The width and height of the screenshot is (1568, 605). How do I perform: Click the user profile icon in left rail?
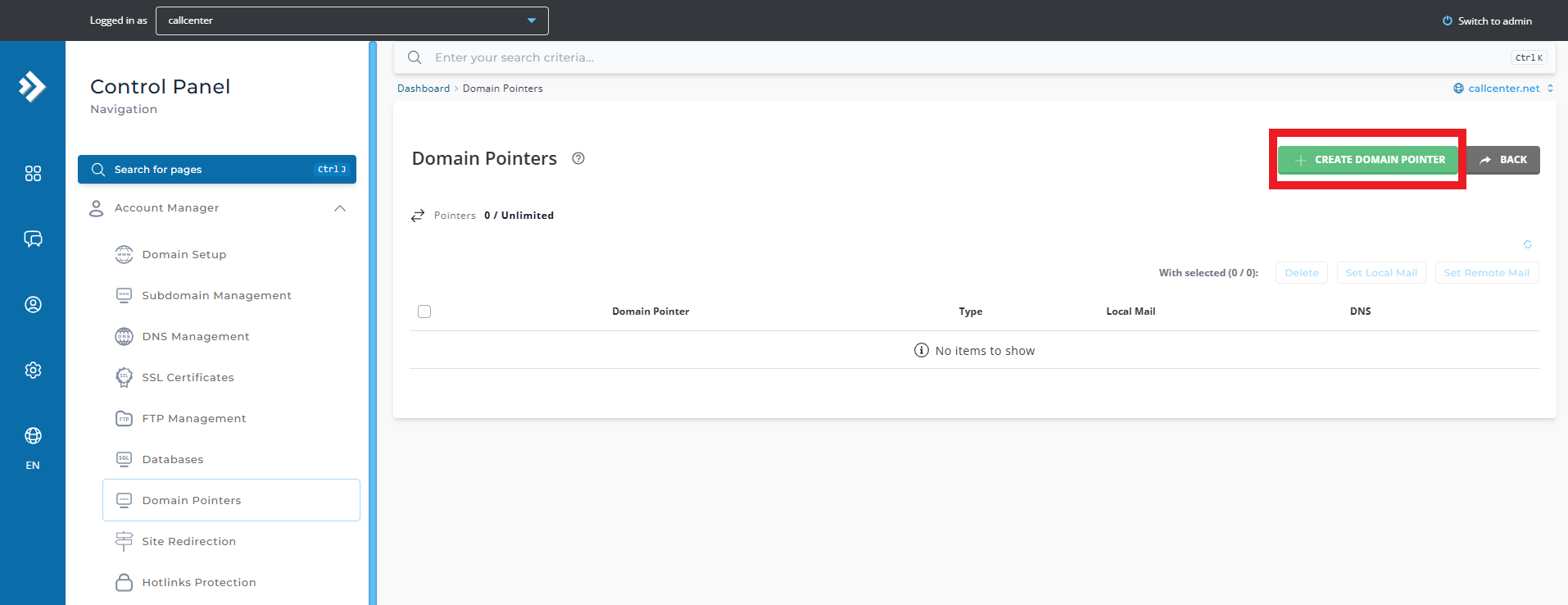(x=33, y=305)
